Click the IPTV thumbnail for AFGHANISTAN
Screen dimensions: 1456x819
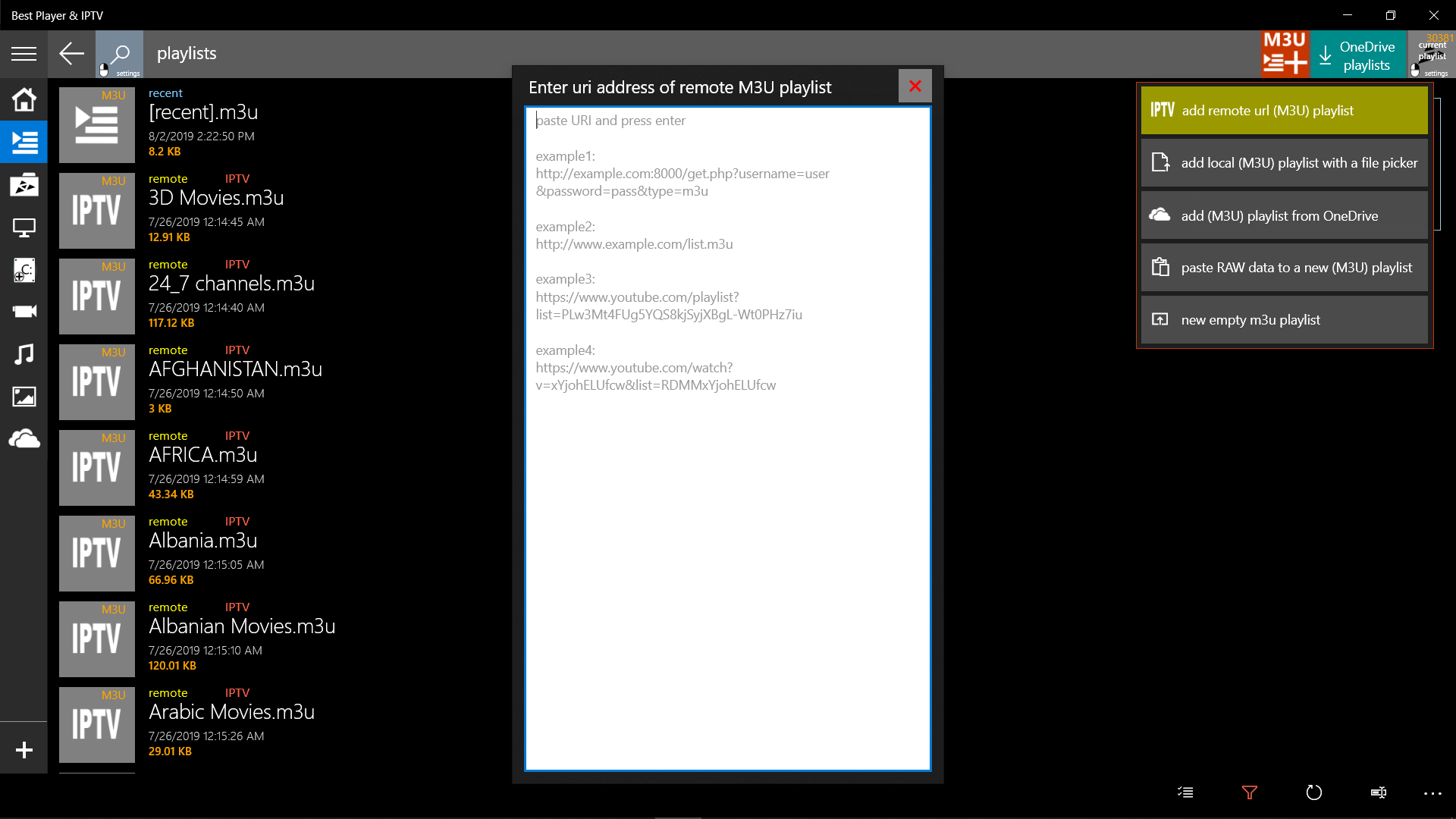tap(97, 382)
